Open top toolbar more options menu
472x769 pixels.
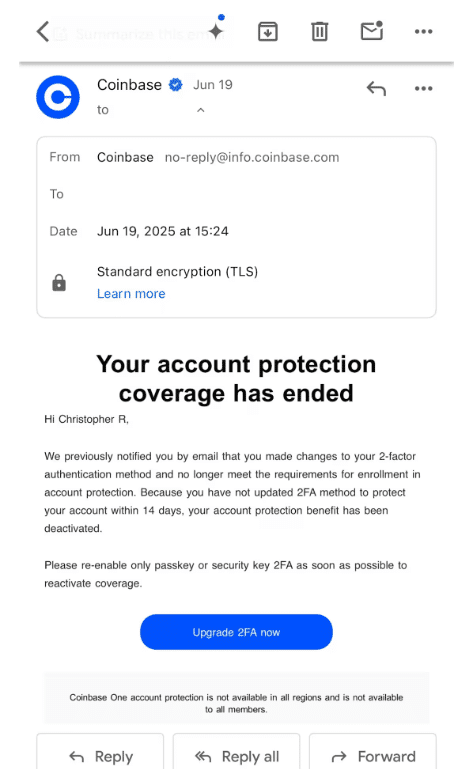click(423, 31)
